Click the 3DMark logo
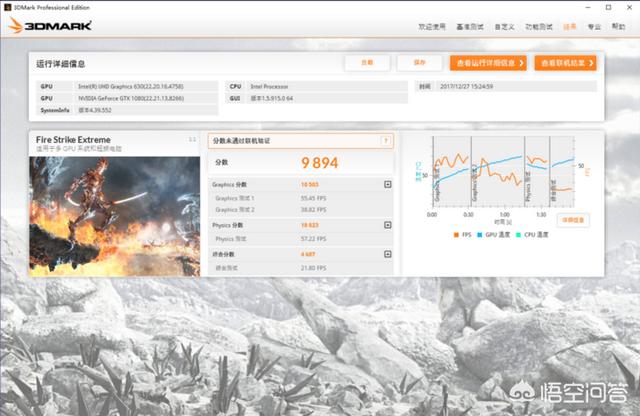 click(x=49, y=25)
